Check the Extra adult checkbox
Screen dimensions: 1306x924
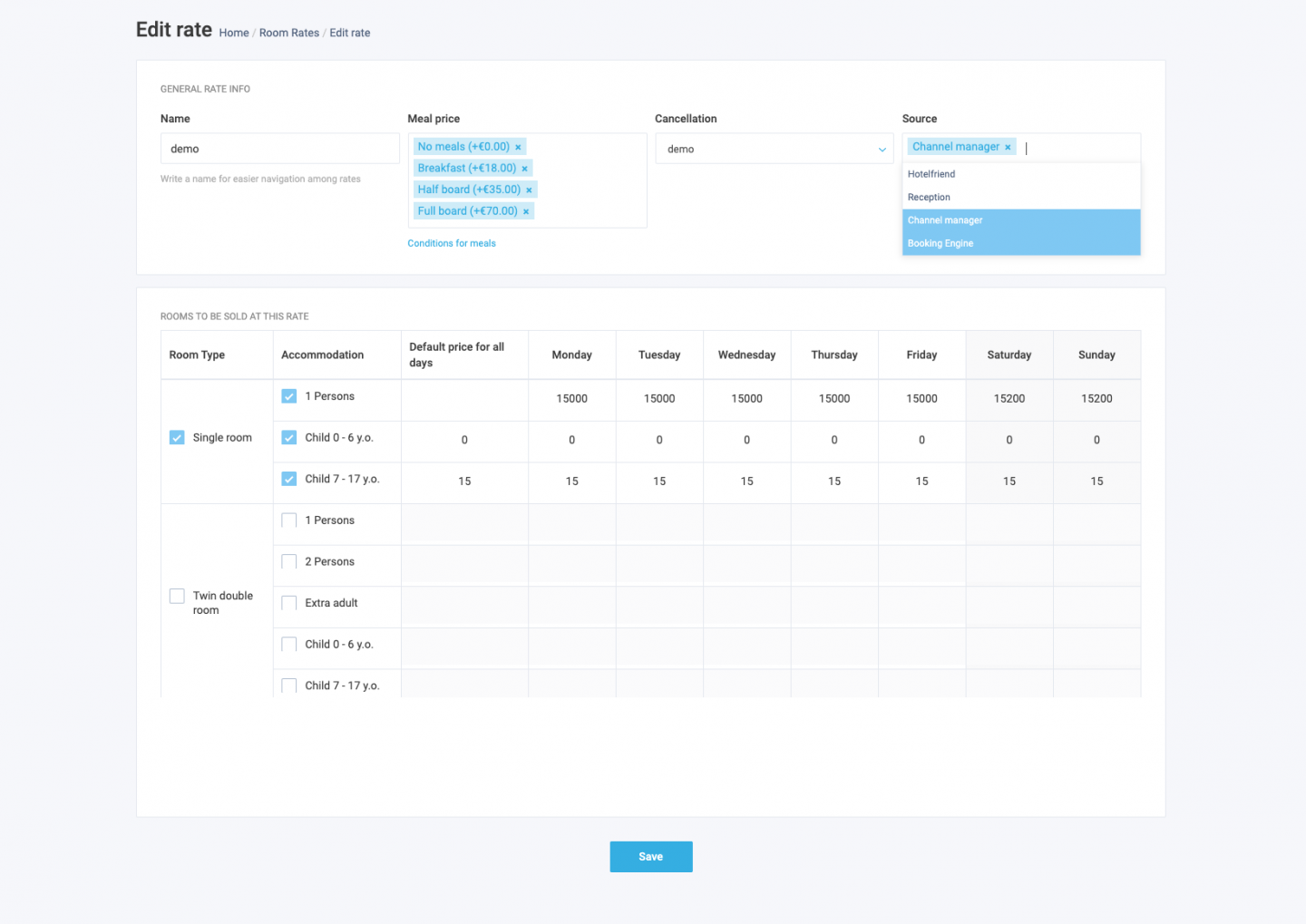289,603
